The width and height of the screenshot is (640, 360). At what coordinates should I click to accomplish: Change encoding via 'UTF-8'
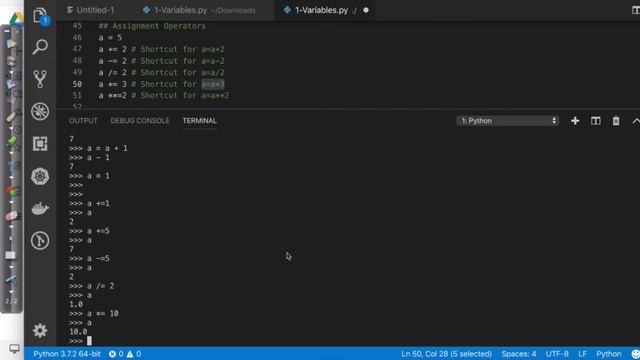click(x=557, y=354)
